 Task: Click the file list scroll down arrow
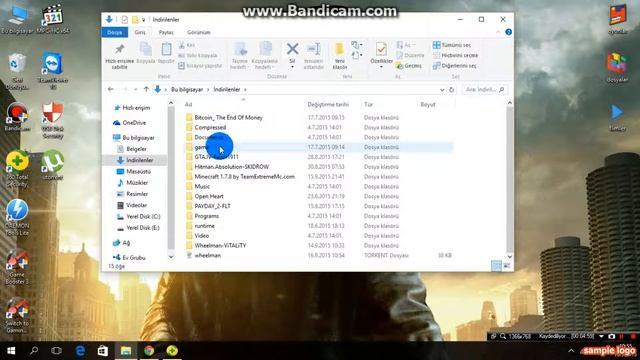(x=509, y=257)
